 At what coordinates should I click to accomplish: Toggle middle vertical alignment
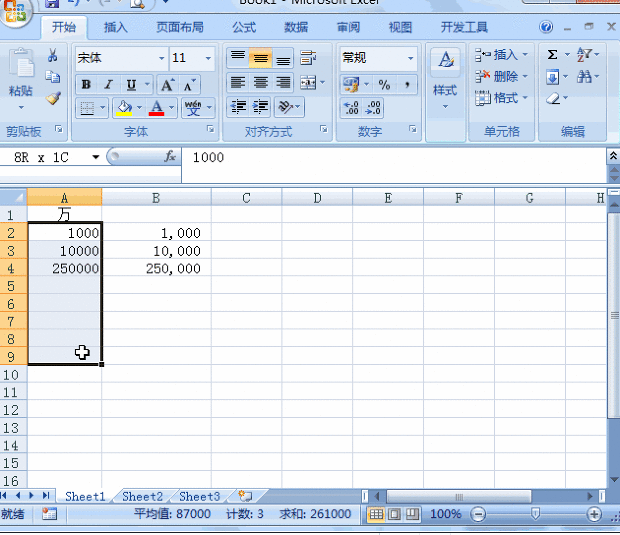(x=260, y=59)
